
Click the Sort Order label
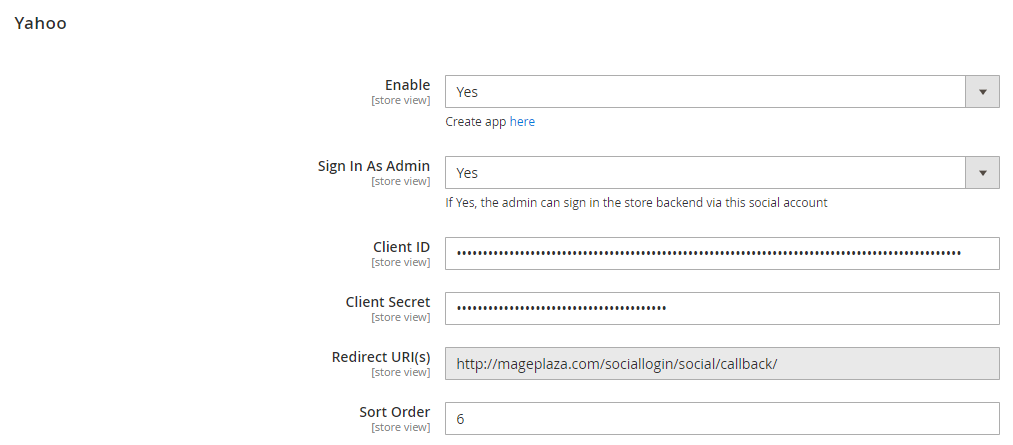pos(394,412)
